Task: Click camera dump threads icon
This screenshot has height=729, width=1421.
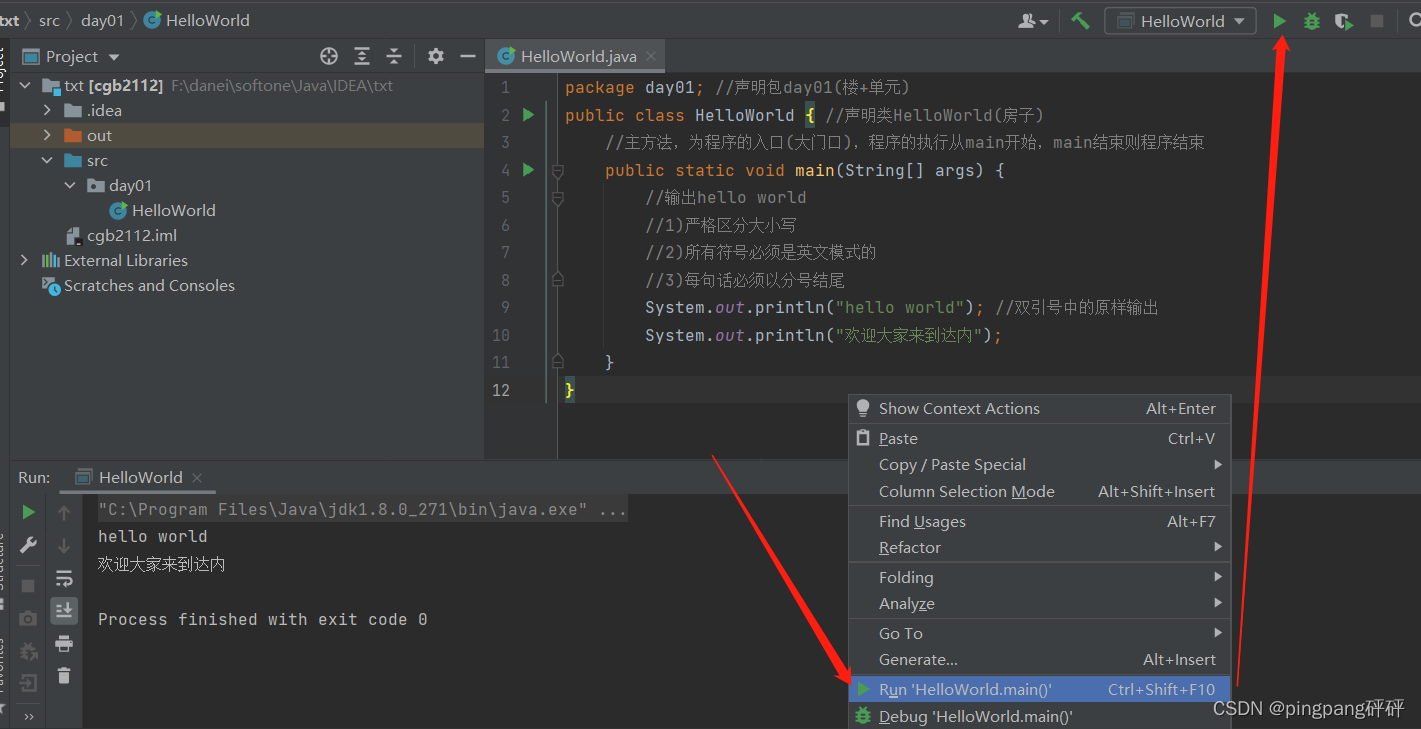Action: coord(28,618)
